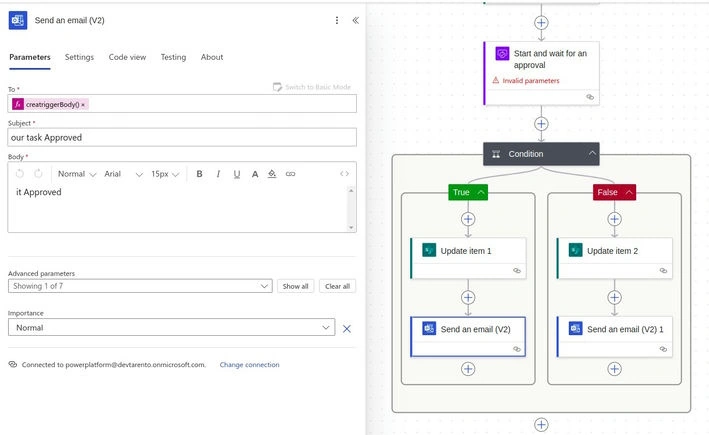Viewport: 709px width, 435px height.
Task: Collapse the False branch
Action: (x=629, y=192)
